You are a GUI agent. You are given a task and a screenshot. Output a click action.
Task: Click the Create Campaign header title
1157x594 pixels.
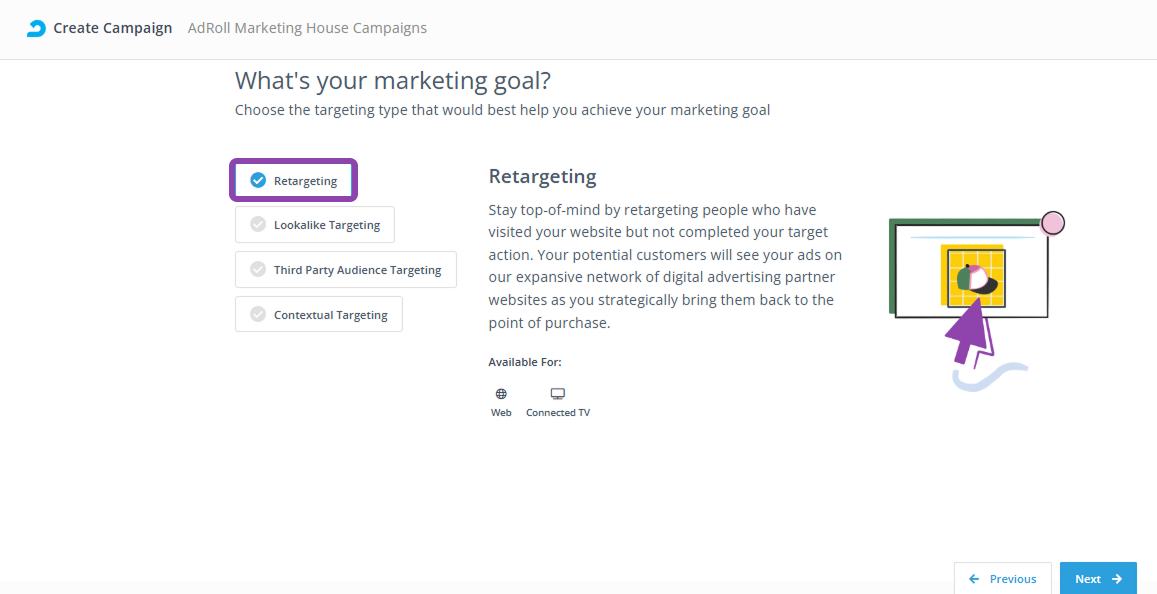coord(113,29)
